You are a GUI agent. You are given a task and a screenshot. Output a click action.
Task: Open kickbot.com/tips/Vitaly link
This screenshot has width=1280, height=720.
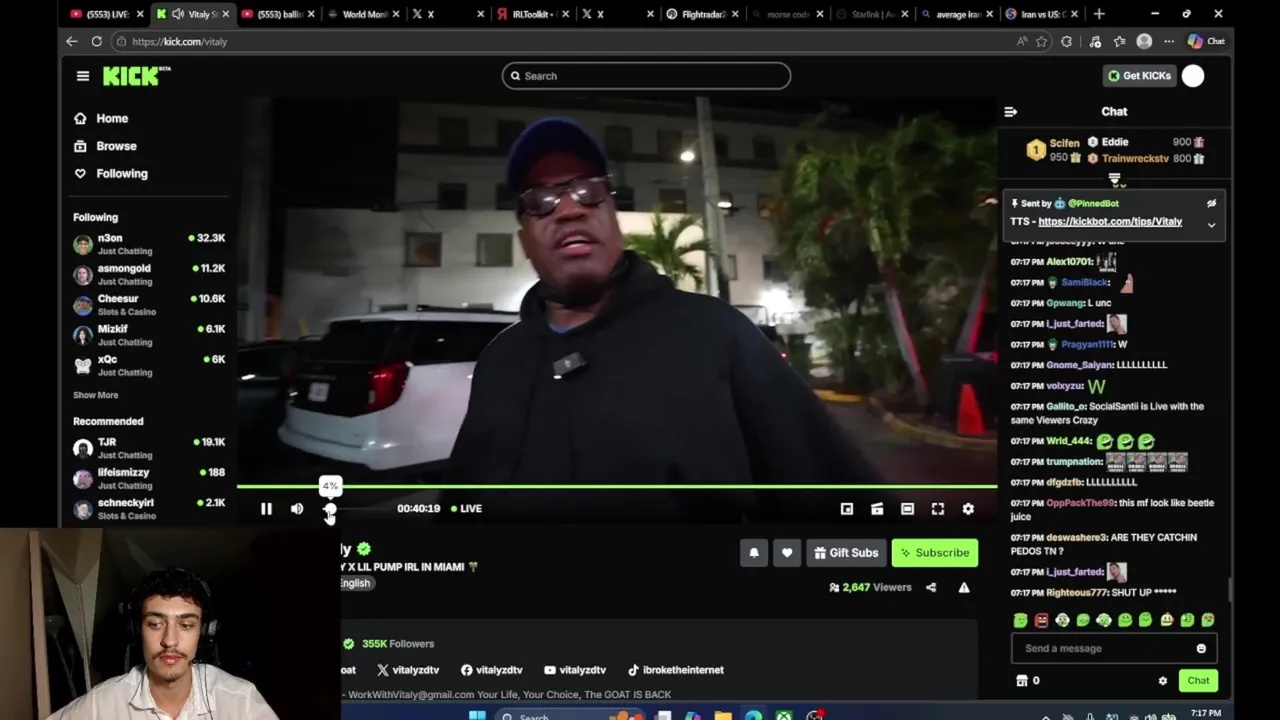pos(1110,222)
